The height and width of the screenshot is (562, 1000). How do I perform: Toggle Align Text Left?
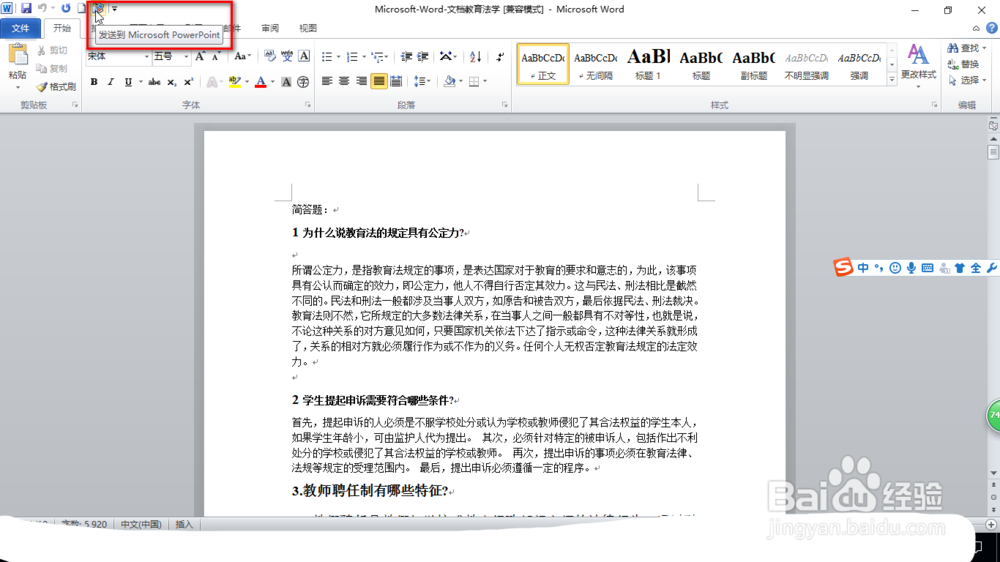327,82
